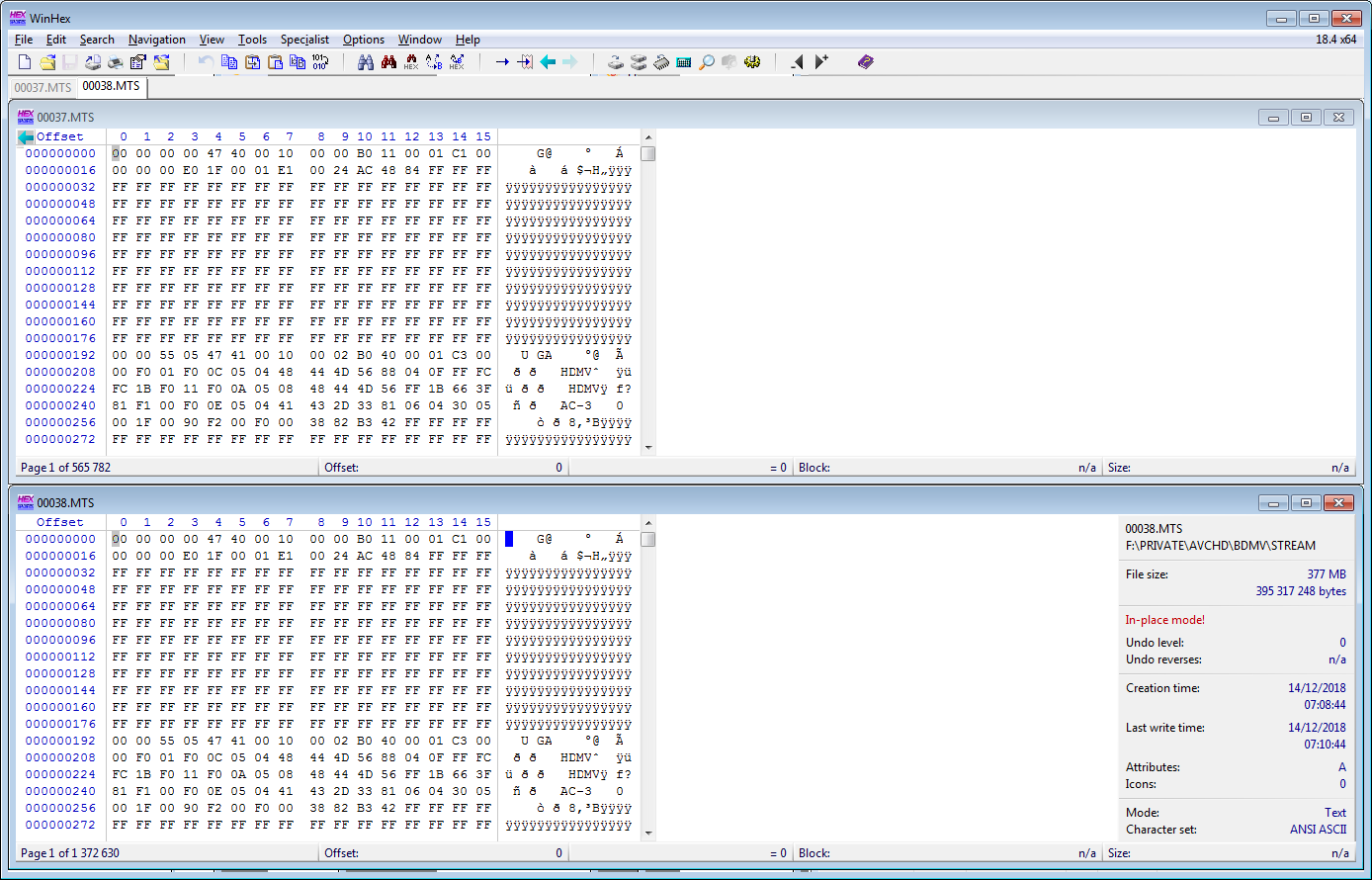Click the Clone Disk stacked drives icon
The width and height of the screenshot is (1372, 880).
(639, 62)
